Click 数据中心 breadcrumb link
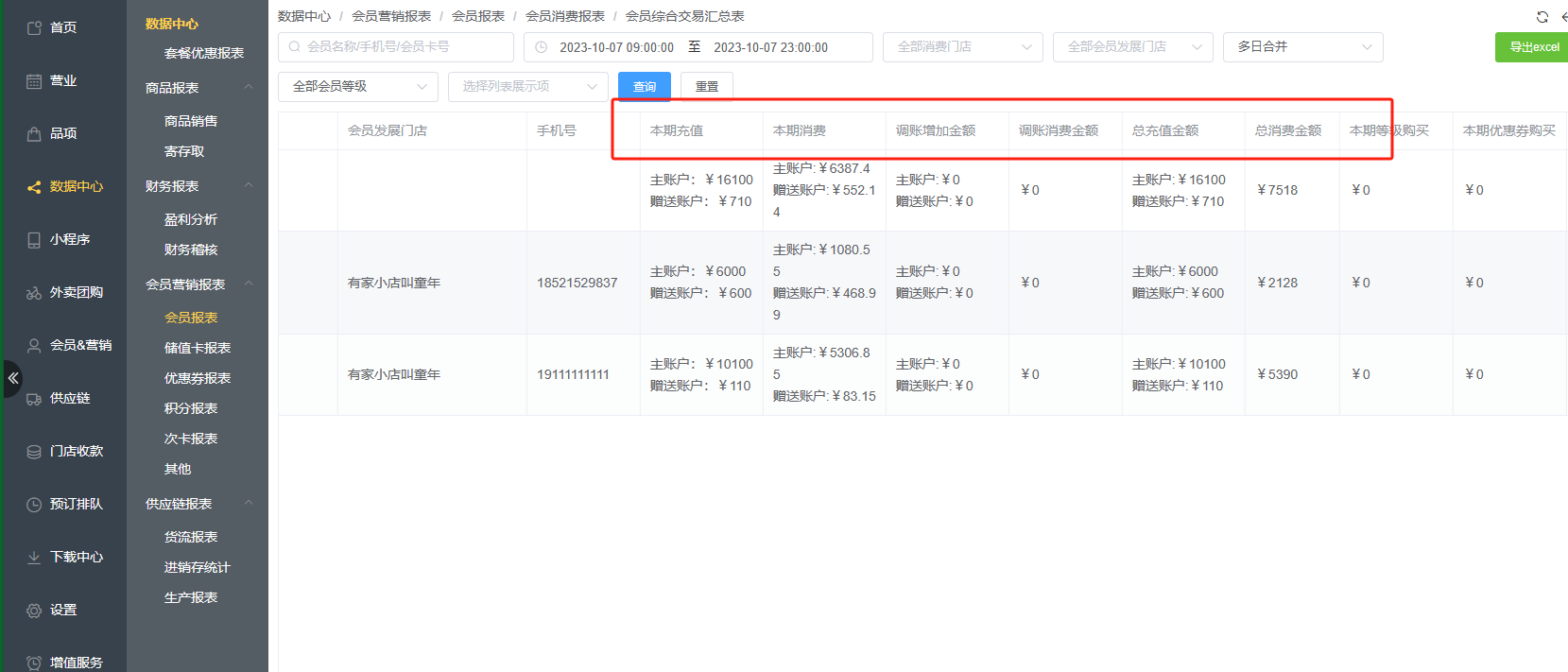The width and height of the screenshot is (1568, 672). (304, 16)
